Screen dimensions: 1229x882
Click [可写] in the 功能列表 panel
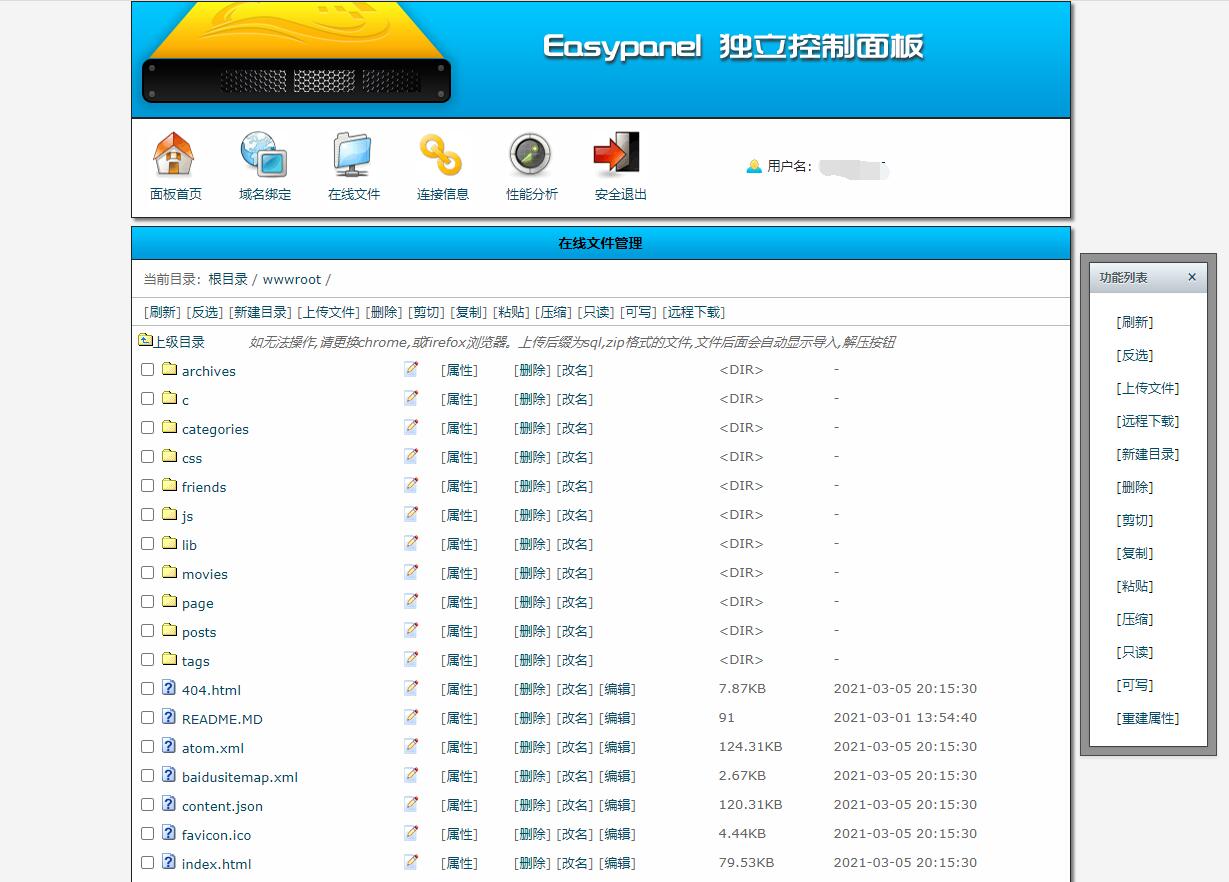[1135, 685]
